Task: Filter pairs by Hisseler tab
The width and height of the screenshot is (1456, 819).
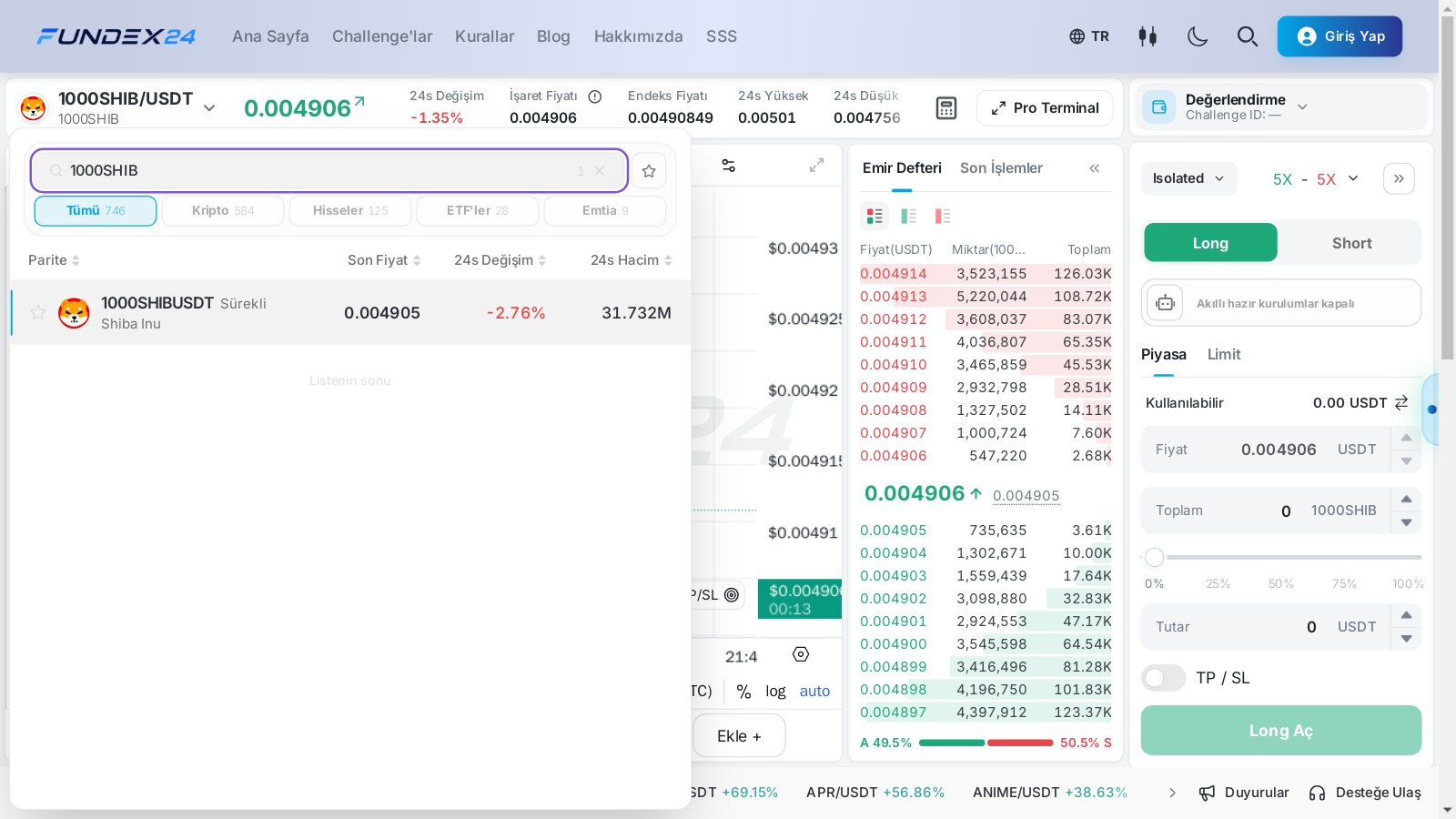Action: pos(350,211)
